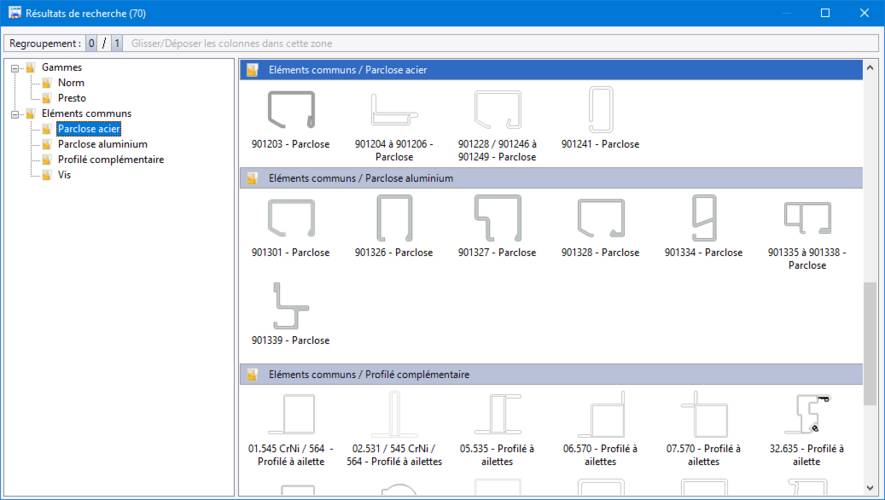Select the 901339 Parclose profile icon
The image size is (885, 500).
[x=290, y=306]
